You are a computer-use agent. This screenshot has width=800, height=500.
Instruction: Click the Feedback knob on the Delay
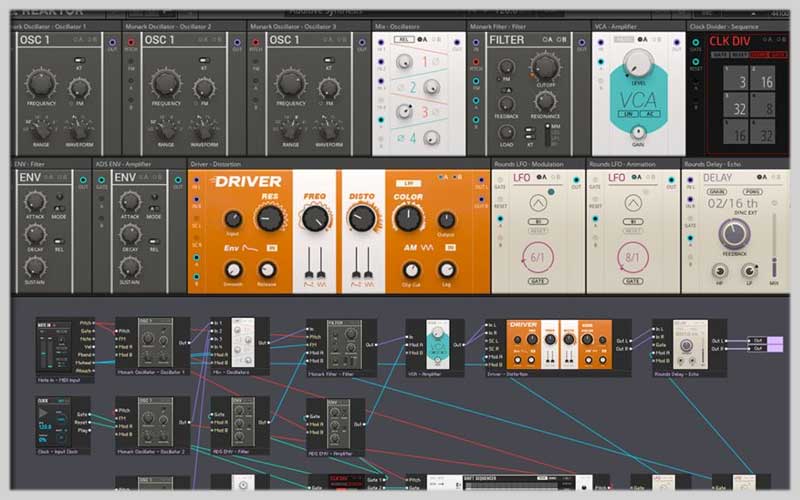point(734,234)
